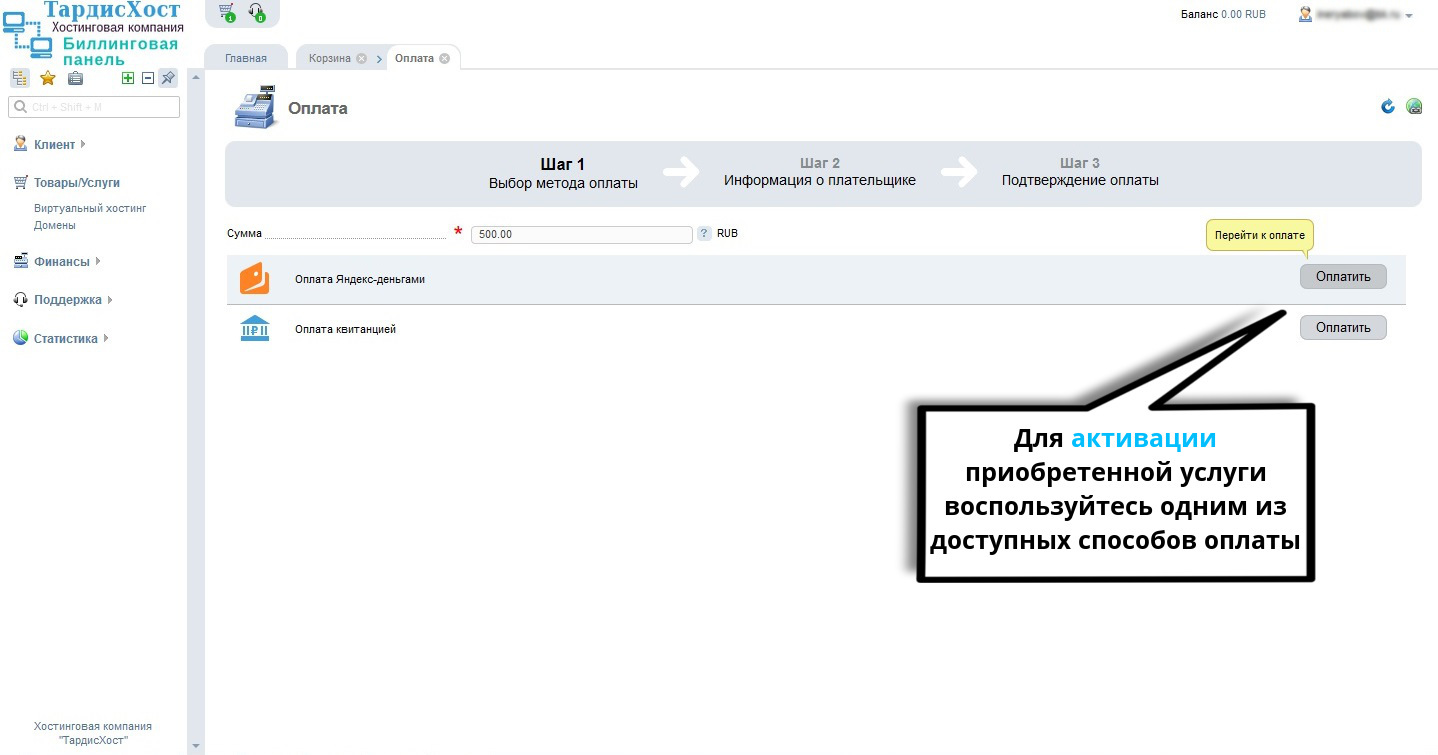Focus the sidebar menu search field
This screenshot has width=1438, height=755.
94,107
